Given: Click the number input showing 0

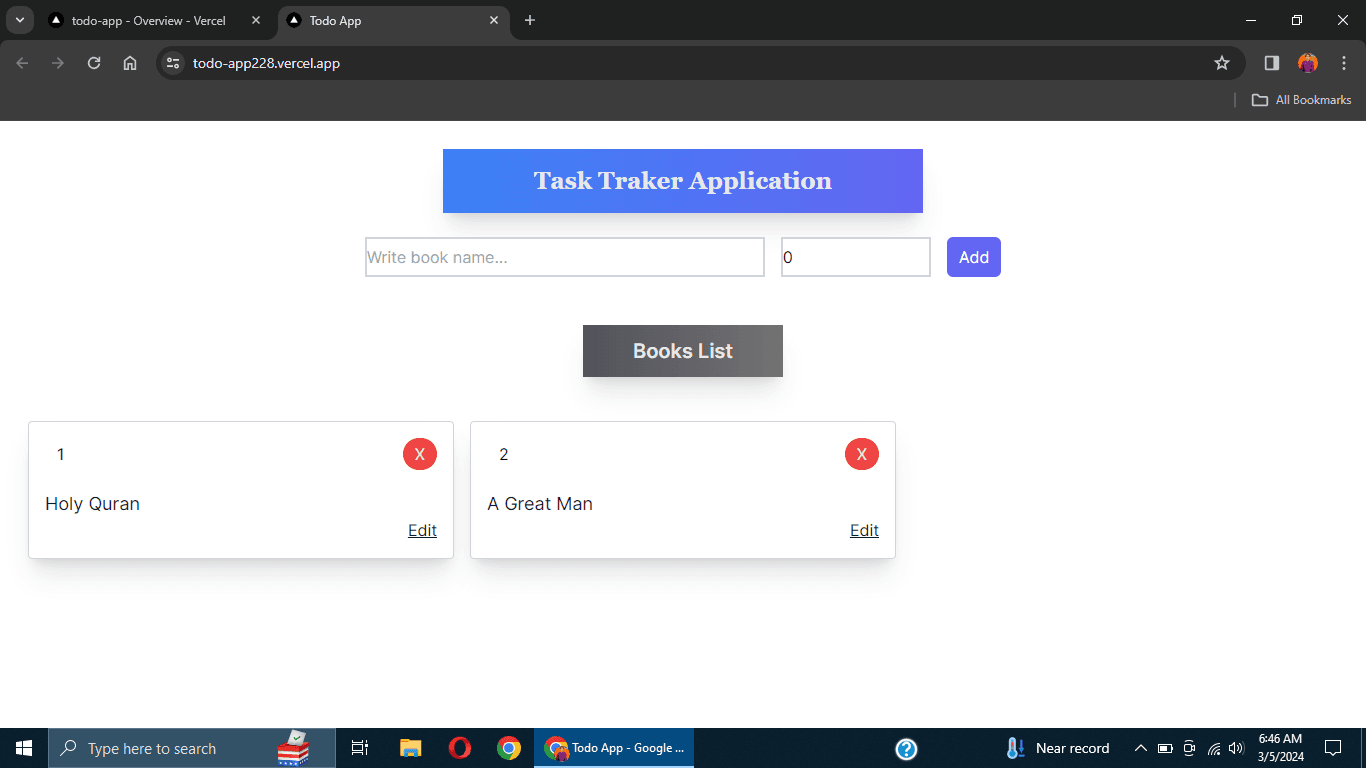Looking at the screenshot, I should coord(855,257).
